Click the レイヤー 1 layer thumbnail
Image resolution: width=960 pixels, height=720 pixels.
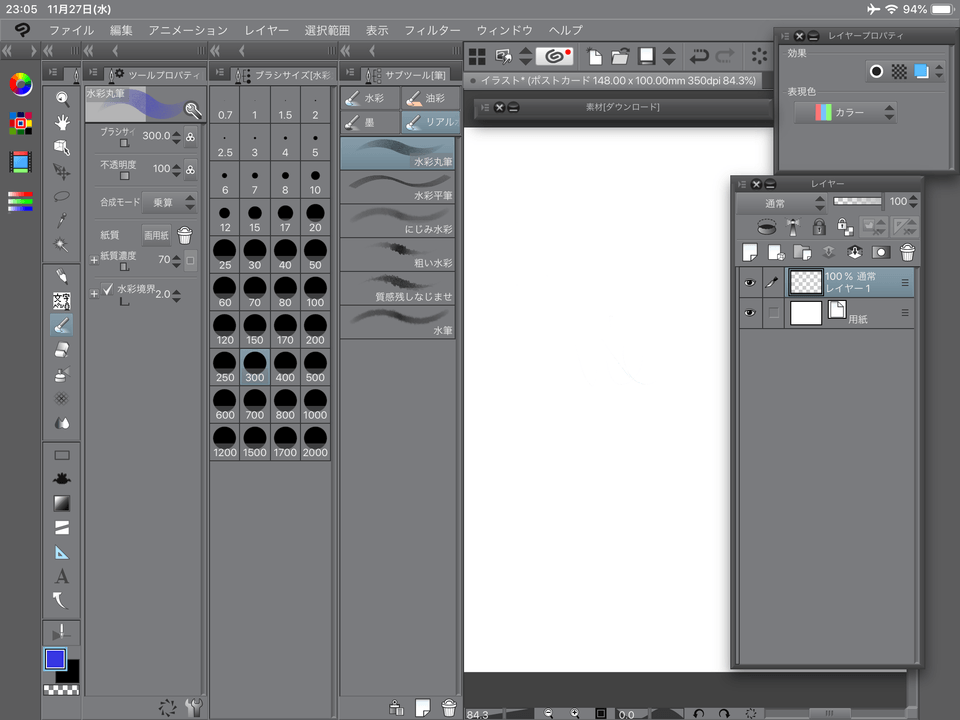(805, 282)
